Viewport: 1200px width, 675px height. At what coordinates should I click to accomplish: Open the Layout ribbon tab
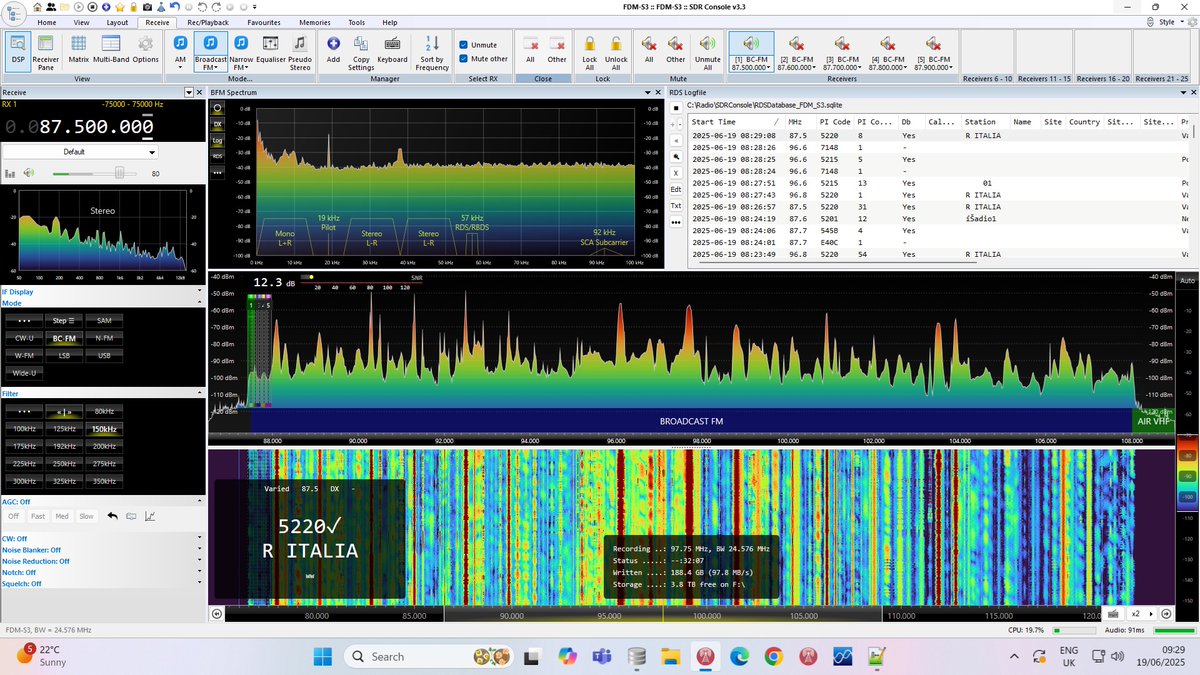117,21
